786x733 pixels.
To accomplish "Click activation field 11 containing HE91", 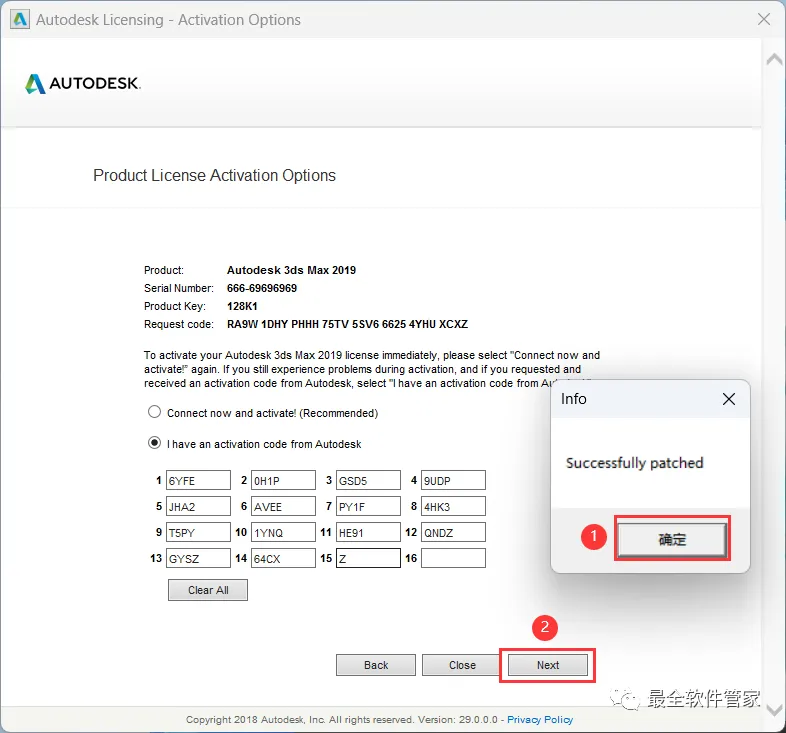I will (x=368, y=532).
